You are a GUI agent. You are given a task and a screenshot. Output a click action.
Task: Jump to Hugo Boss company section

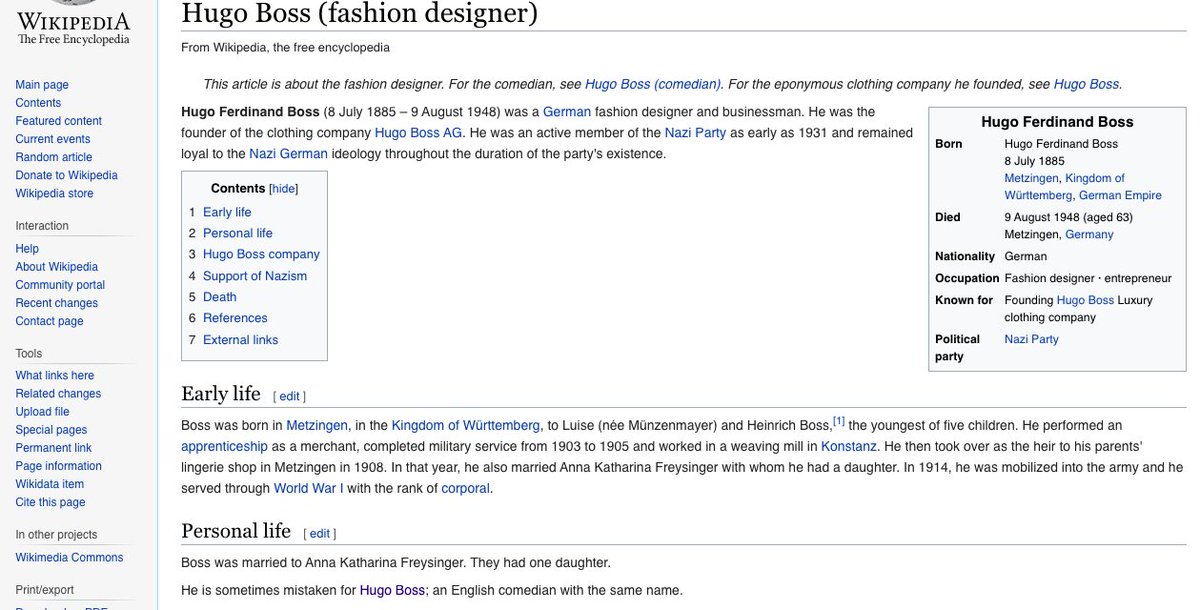tap(261, 254)
